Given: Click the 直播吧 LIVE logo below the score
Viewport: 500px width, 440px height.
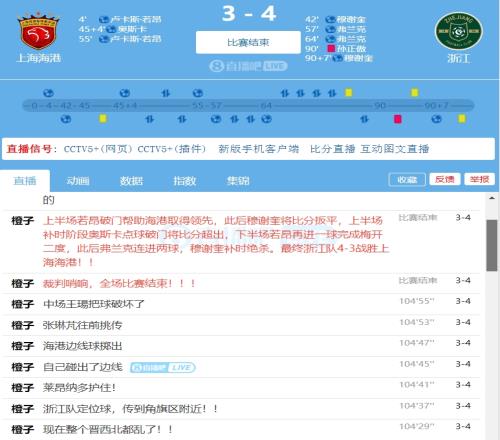Looking at the screenshot, I should coord(248,66).
